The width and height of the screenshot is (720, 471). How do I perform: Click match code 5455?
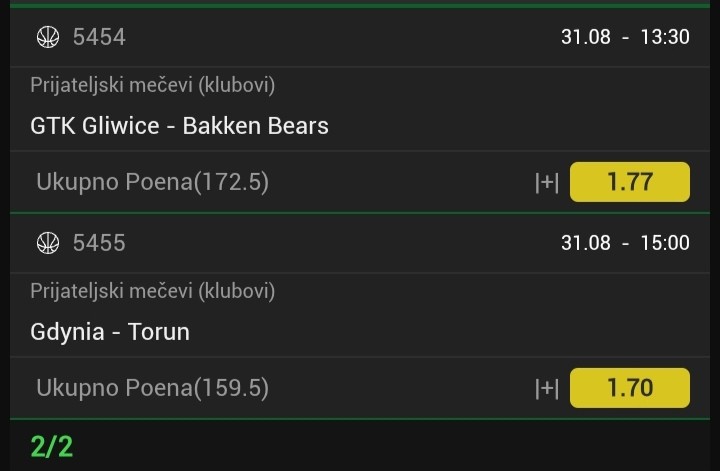(99, 243)
